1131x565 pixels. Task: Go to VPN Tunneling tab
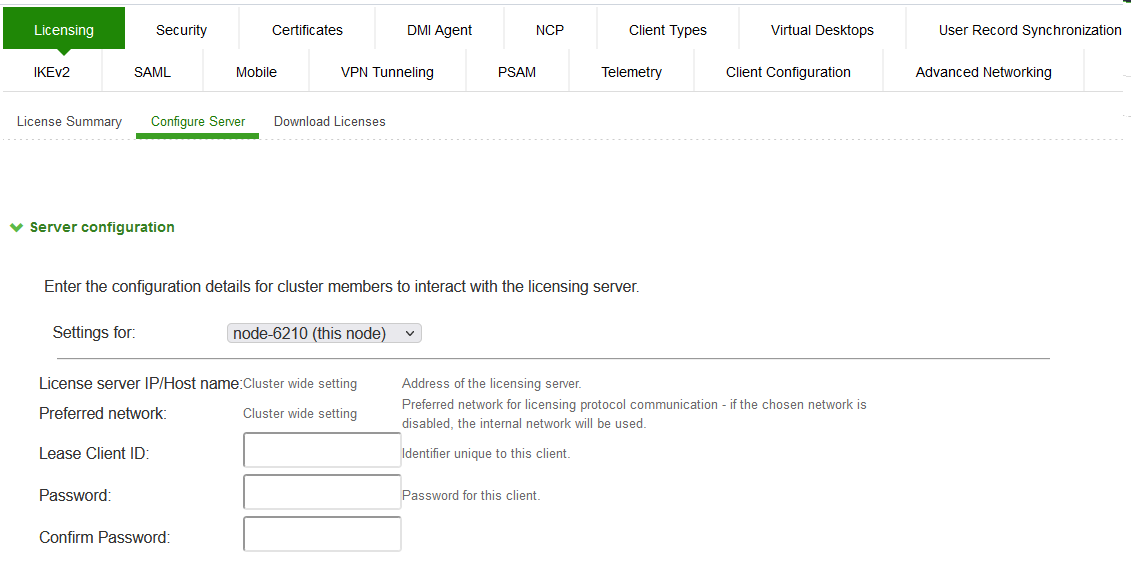coord(387,72)
